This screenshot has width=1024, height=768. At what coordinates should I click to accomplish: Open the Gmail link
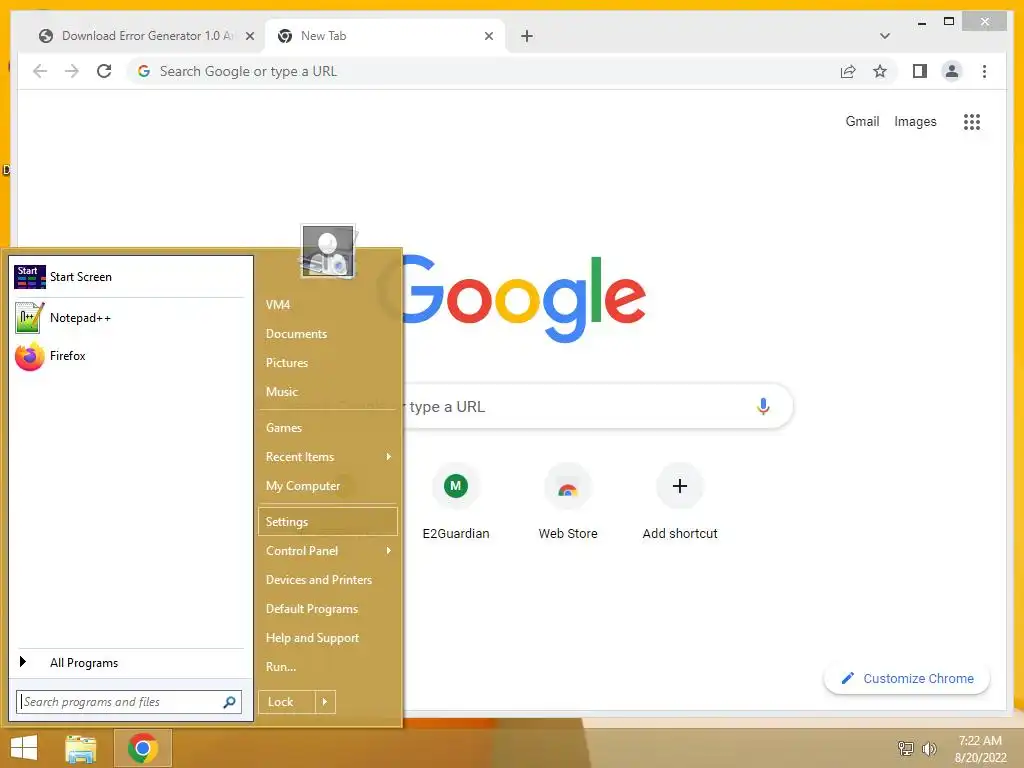(862, 121)
